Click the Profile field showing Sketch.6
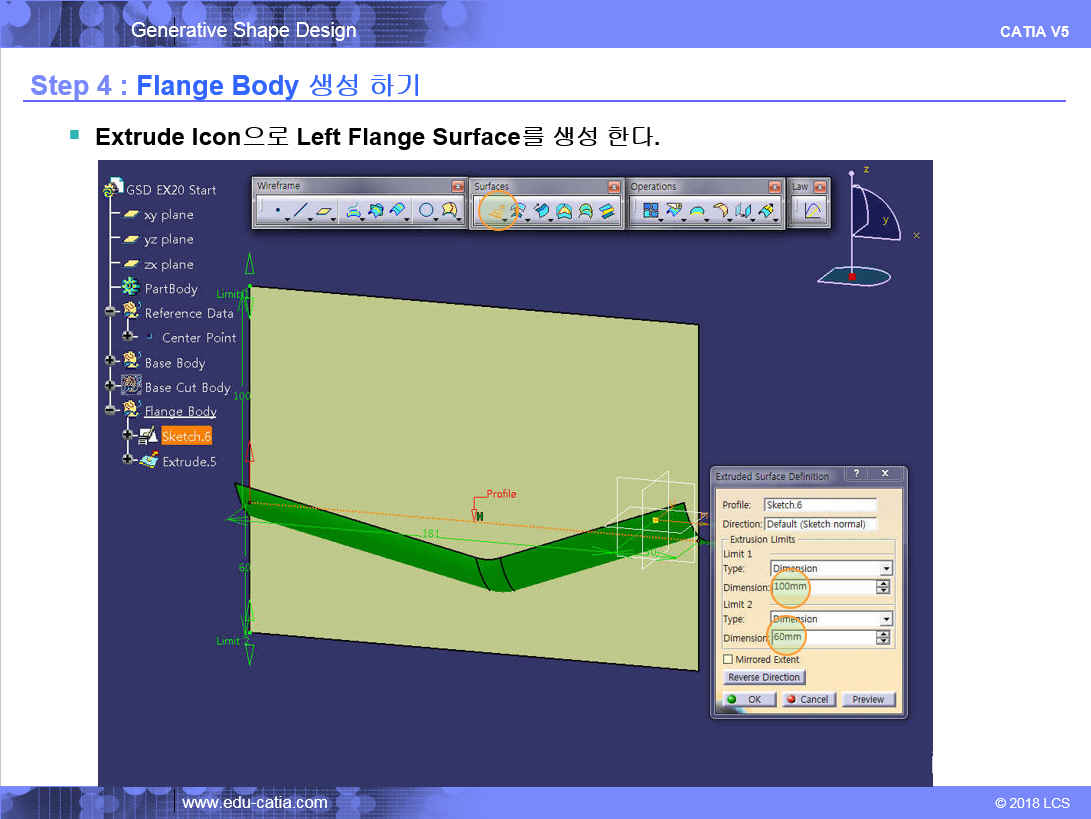Viewport: 1091px width, 819px height. [x=819, y=505]
